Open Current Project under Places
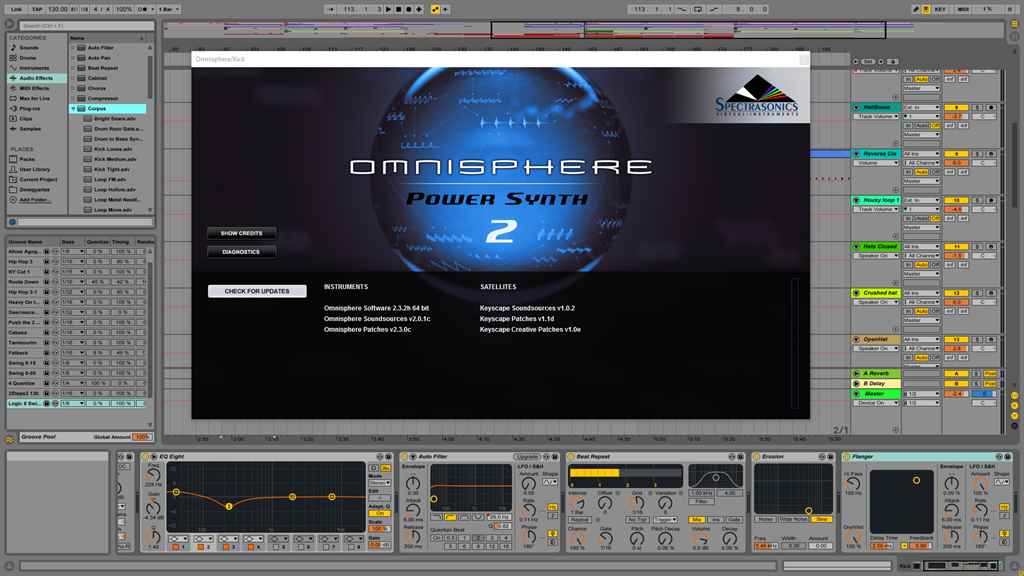 pyautogui.click(x=38, y=180)
